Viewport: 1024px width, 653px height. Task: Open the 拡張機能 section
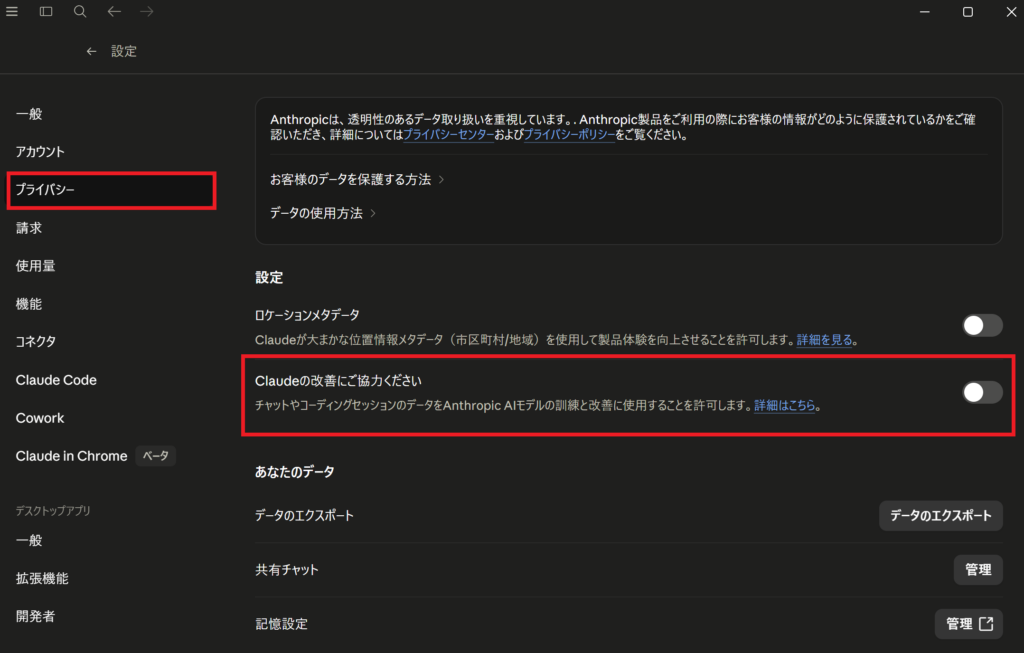[x=42, y=579]
